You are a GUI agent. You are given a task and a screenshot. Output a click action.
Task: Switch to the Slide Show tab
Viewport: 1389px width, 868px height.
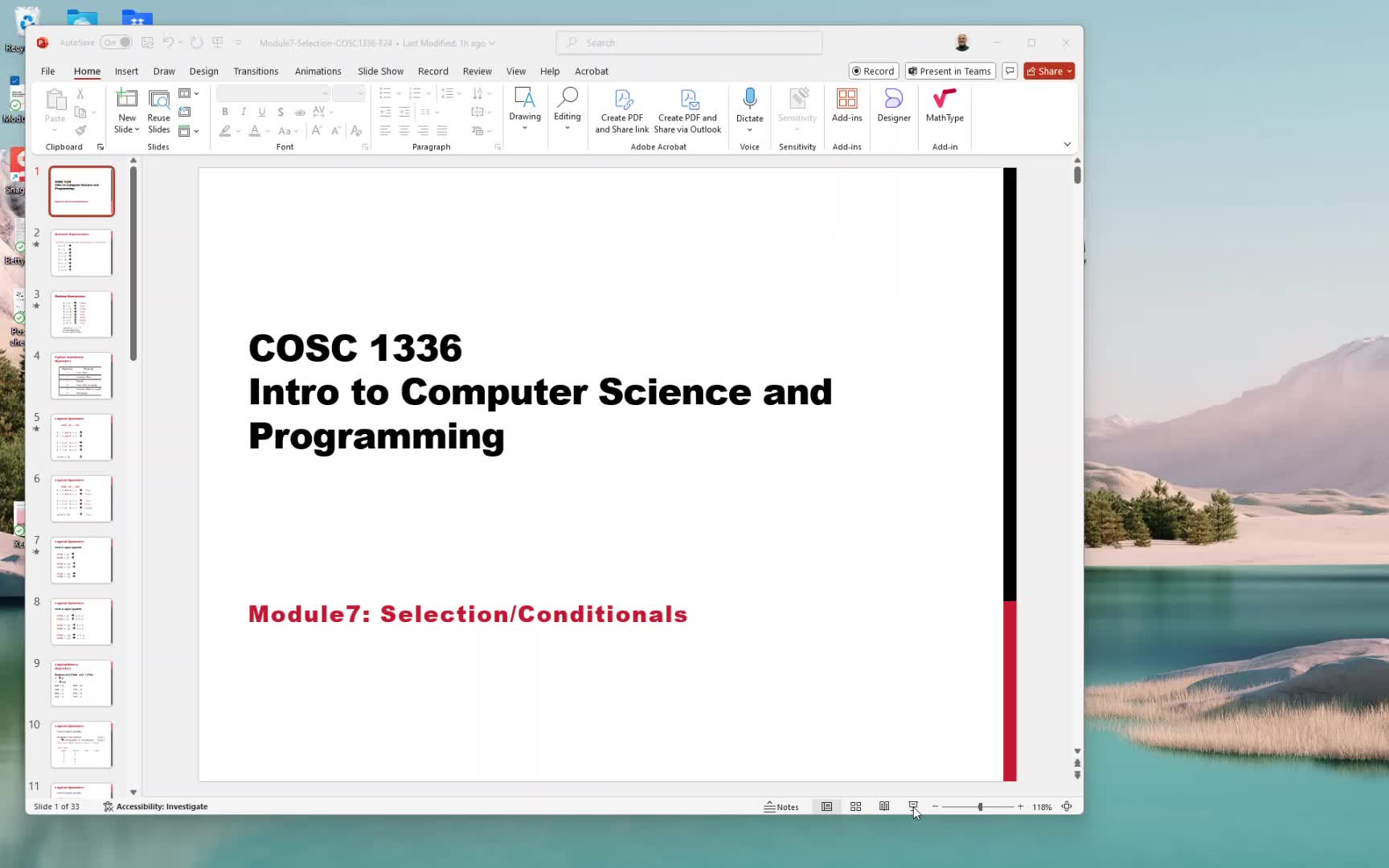tap(380, 72)
